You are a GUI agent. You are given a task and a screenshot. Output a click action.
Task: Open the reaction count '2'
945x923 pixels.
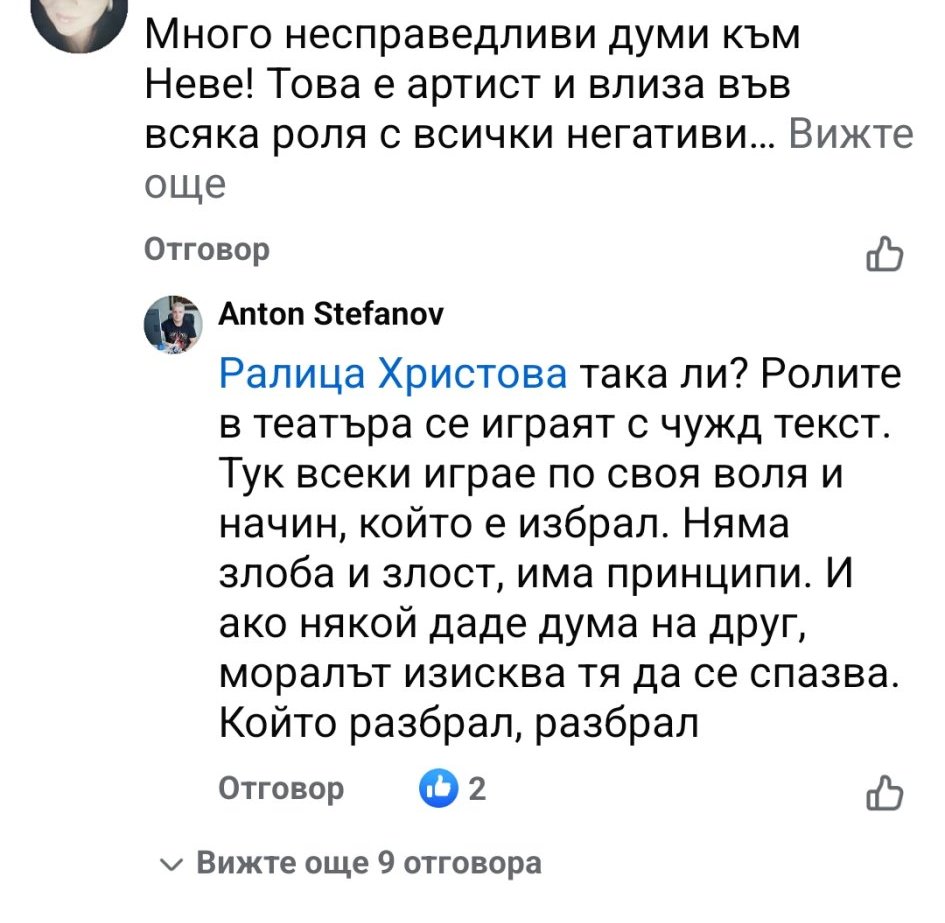pyautogui.click(x=477, y=790)
